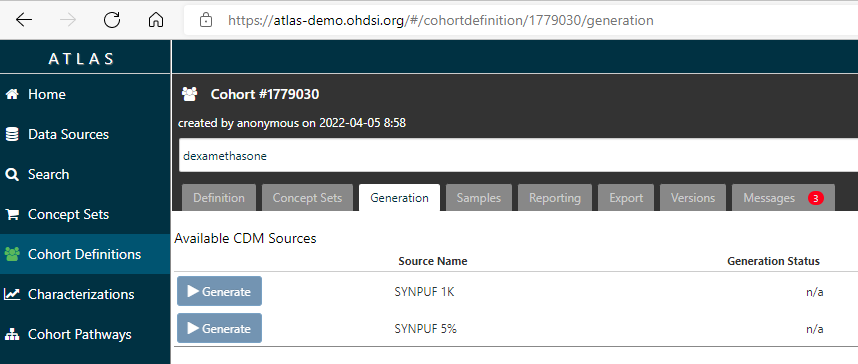Switch to the Export tab

[626, 198]
